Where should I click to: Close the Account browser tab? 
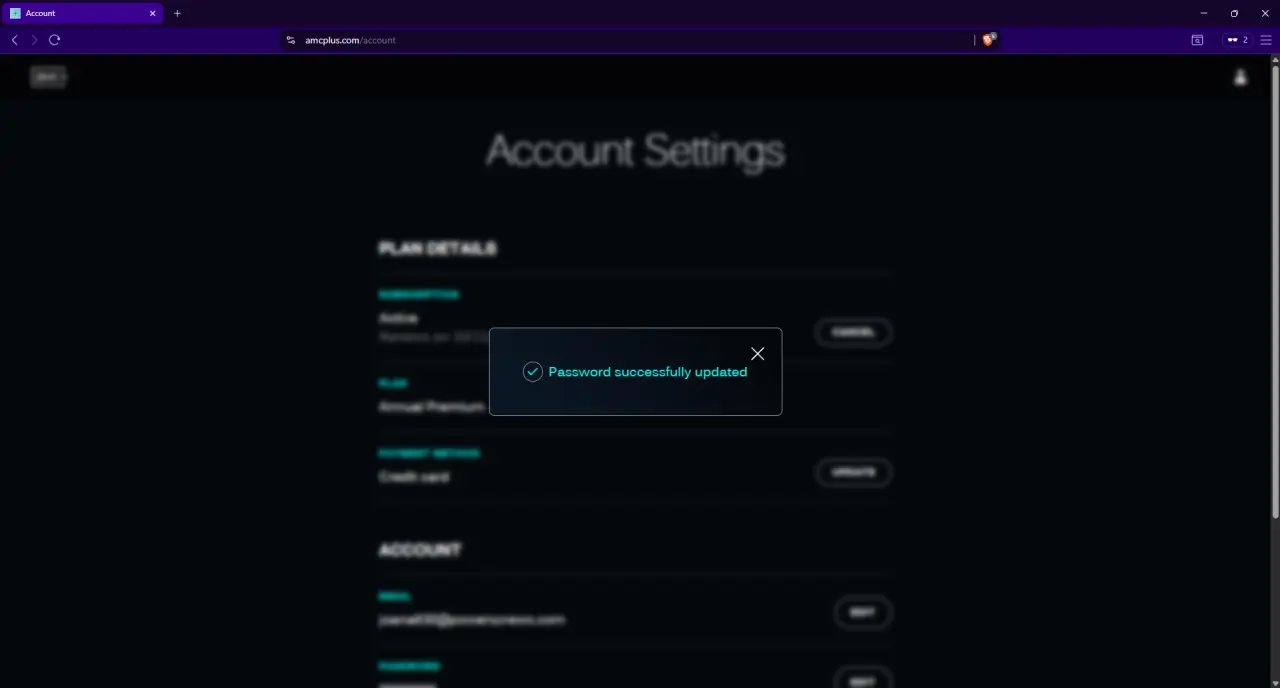coord(153,13)
